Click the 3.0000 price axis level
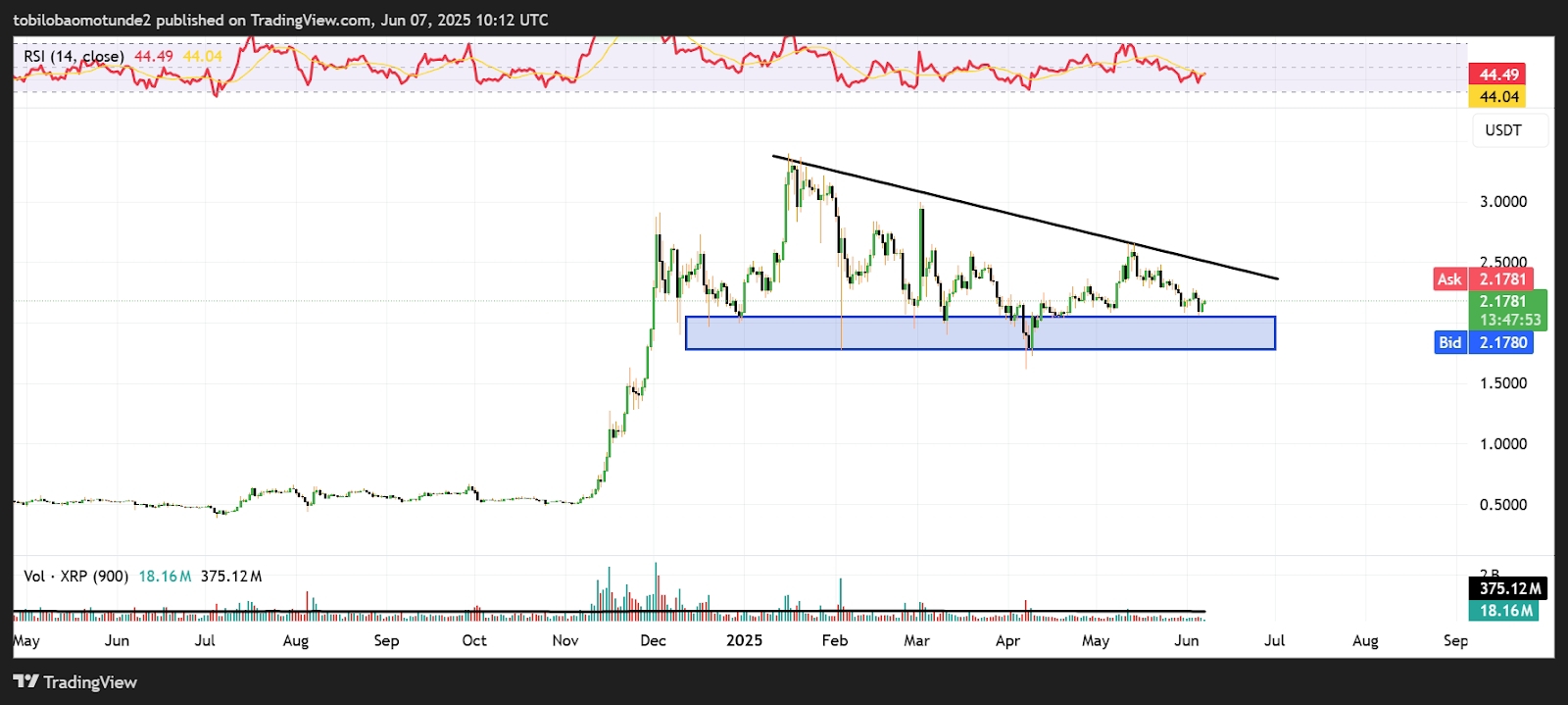1568x705 pixels. point(1502,202)
